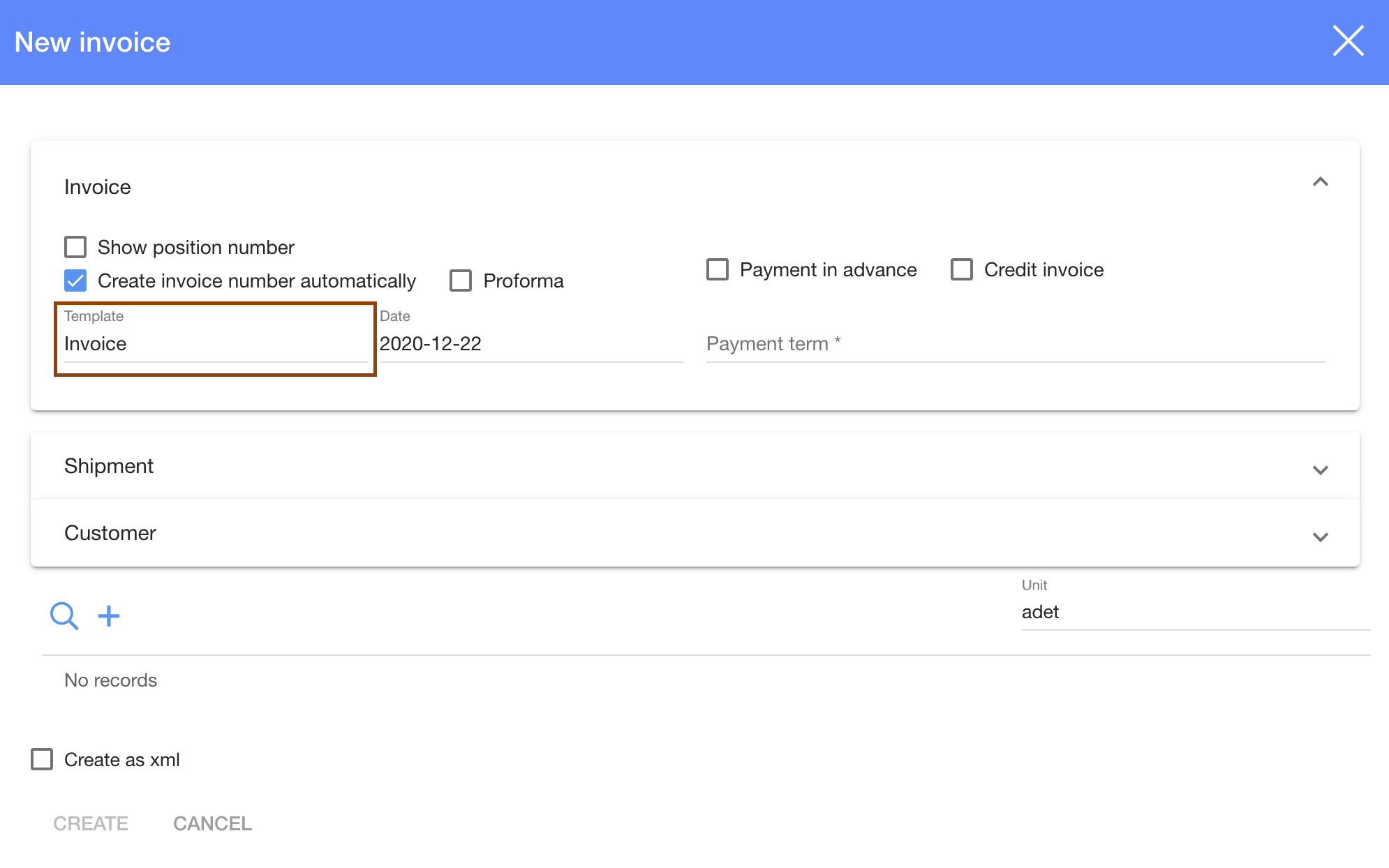Enable Show position number checkbox
1389x868 pixels.
tap(75, 247)
